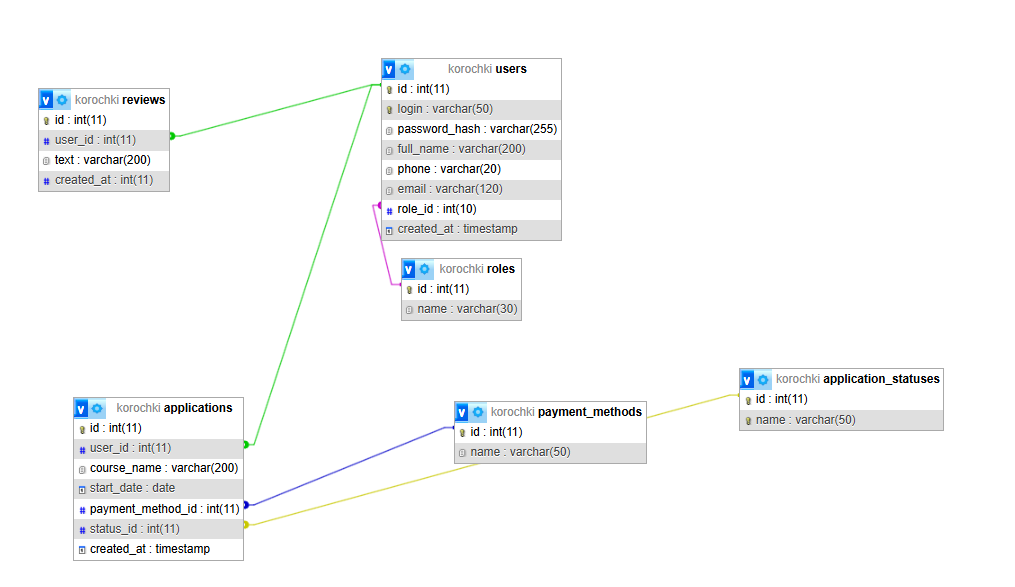Collapse the roles table columns

409,269
